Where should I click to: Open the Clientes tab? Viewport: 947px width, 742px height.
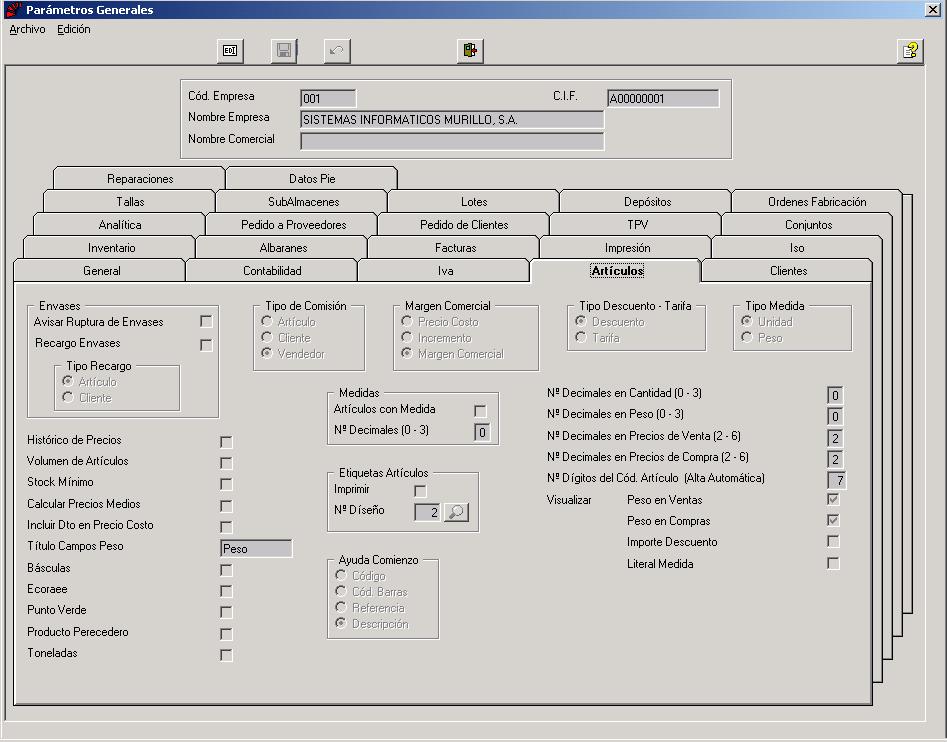pyautogui.click(x=788, y=270)
